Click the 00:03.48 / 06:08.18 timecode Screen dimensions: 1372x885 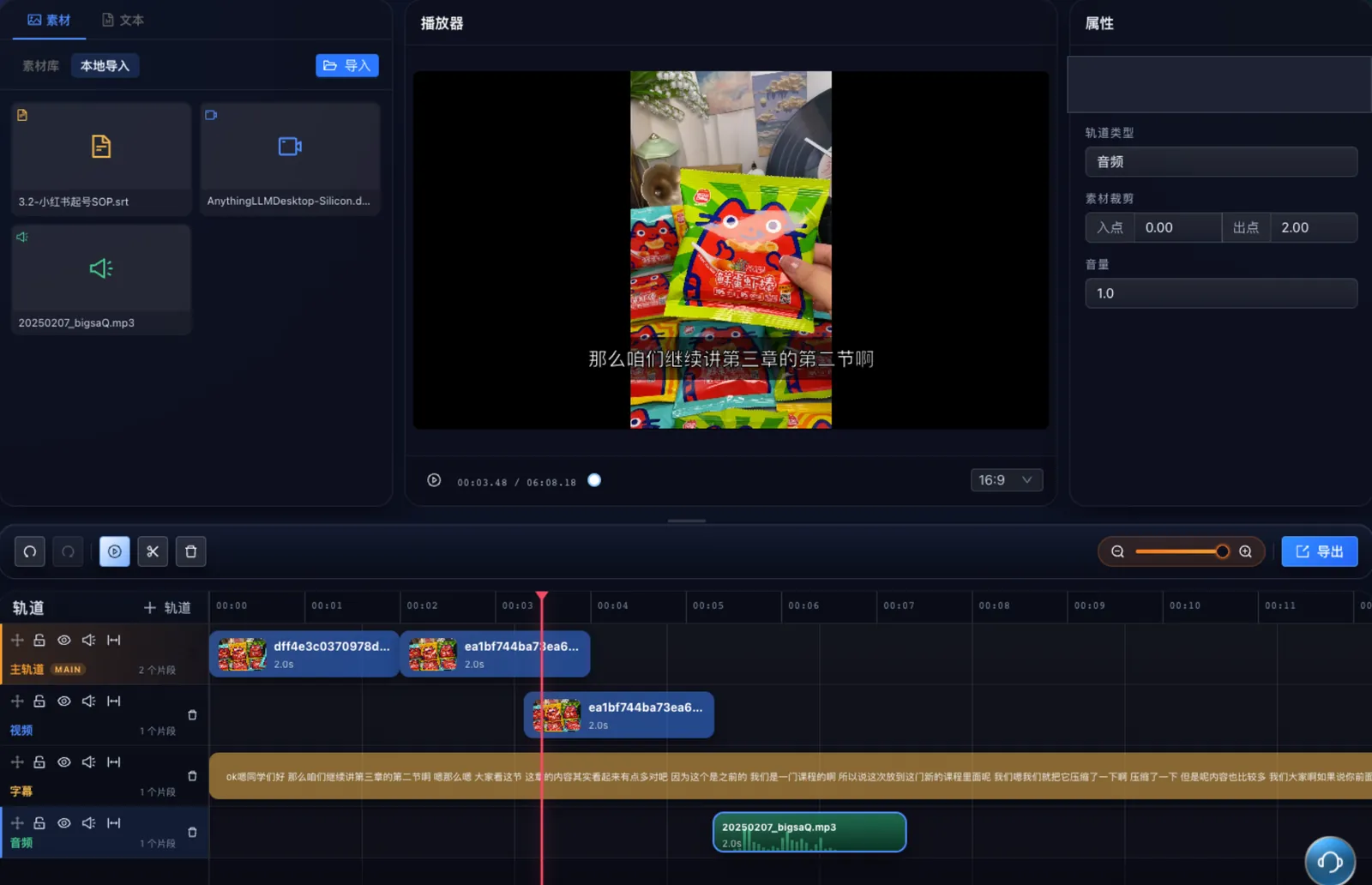(516, 483)
